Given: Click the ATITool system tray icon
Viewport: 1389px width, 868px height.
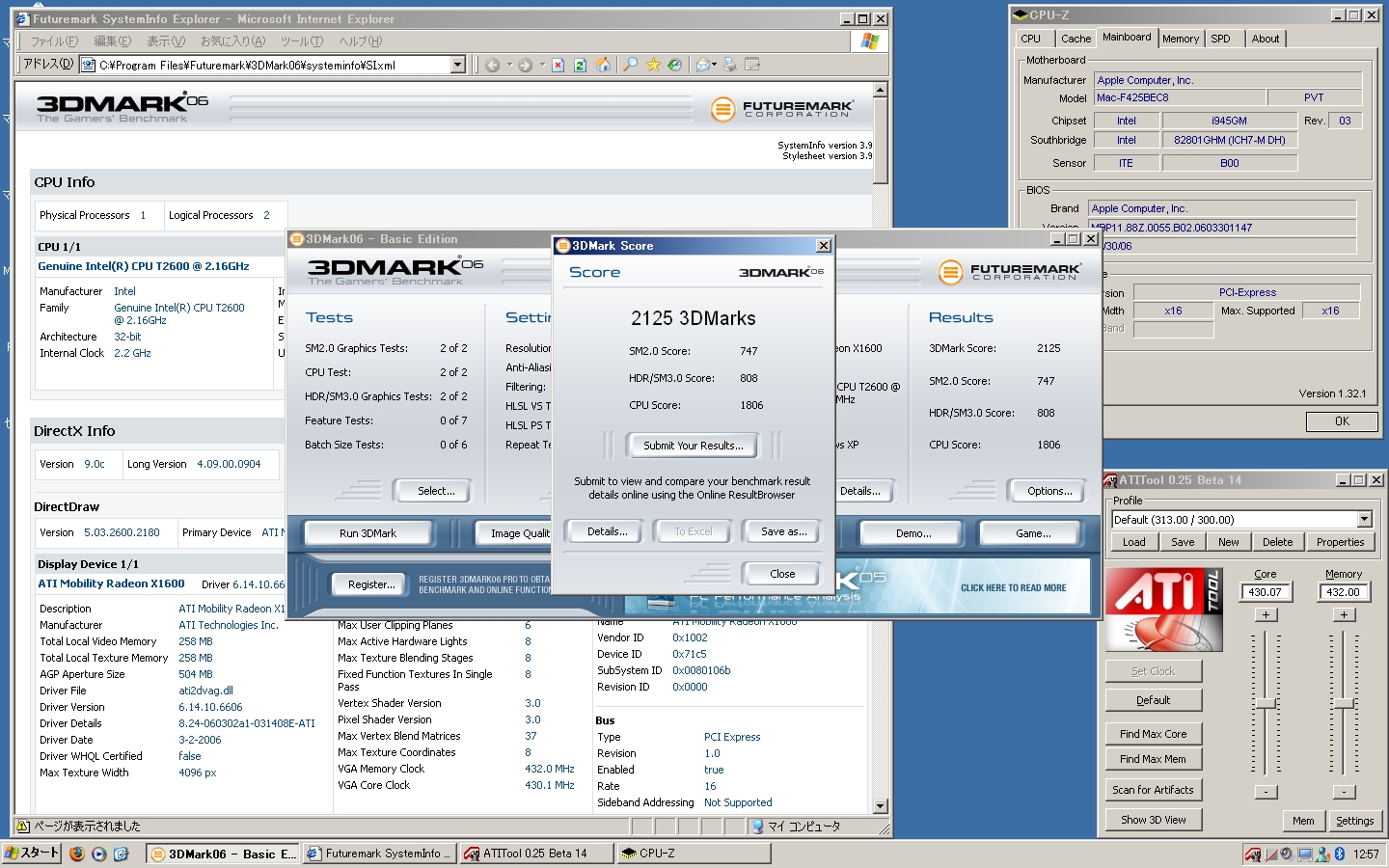Looking at the screenshot, I should [x=1252, y=854].
